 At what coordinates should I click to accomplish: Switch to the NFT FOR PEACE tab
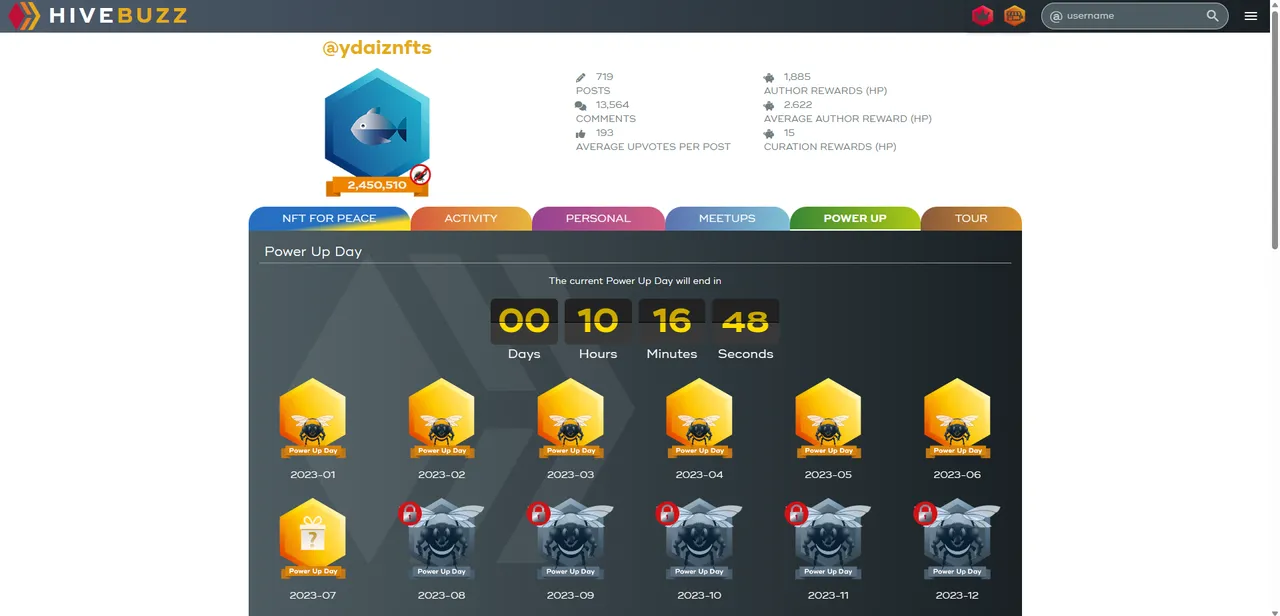(329, 218)
